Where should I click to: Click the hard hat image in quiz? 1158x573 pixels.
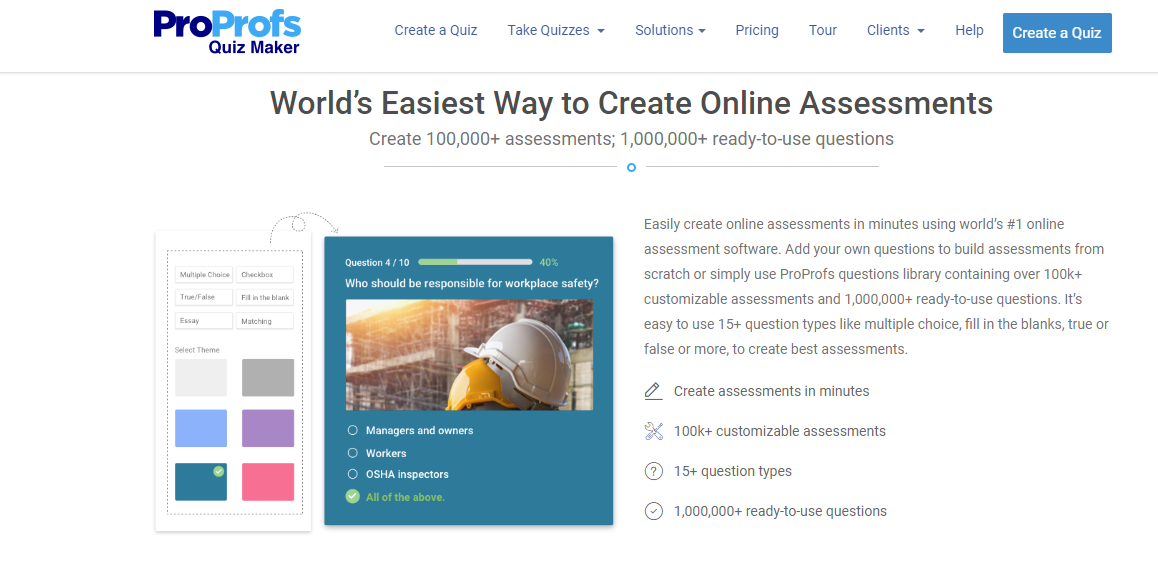[x=469, y=355]
